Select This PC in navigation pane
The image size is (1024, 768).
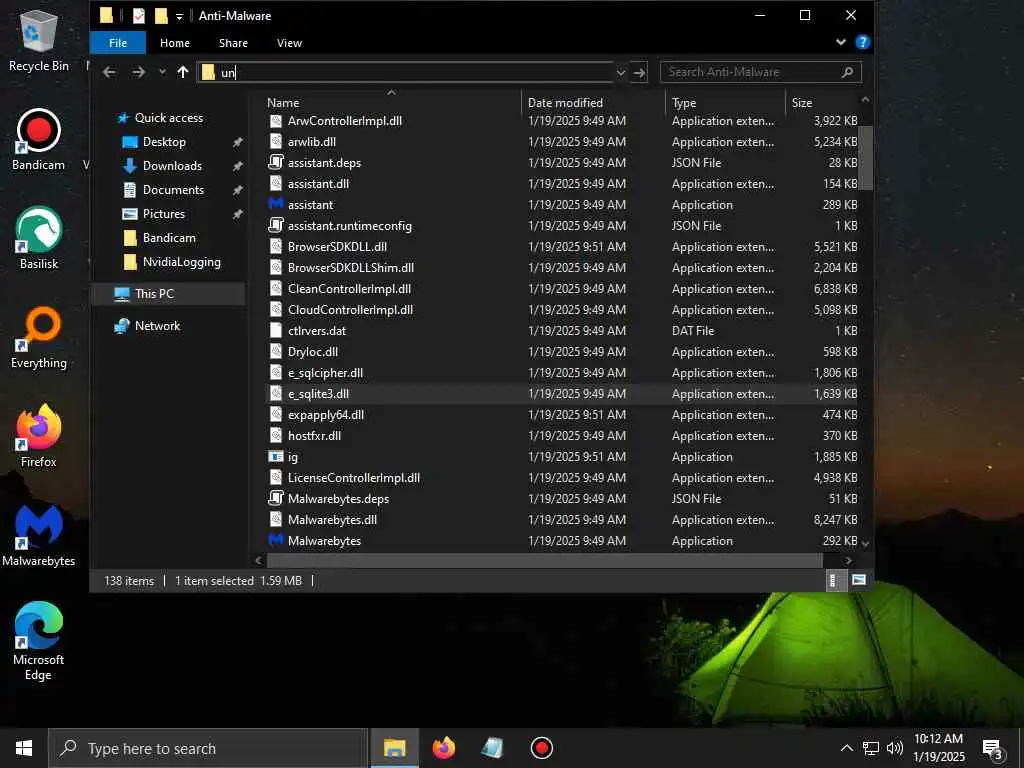(x=154, y=294)
